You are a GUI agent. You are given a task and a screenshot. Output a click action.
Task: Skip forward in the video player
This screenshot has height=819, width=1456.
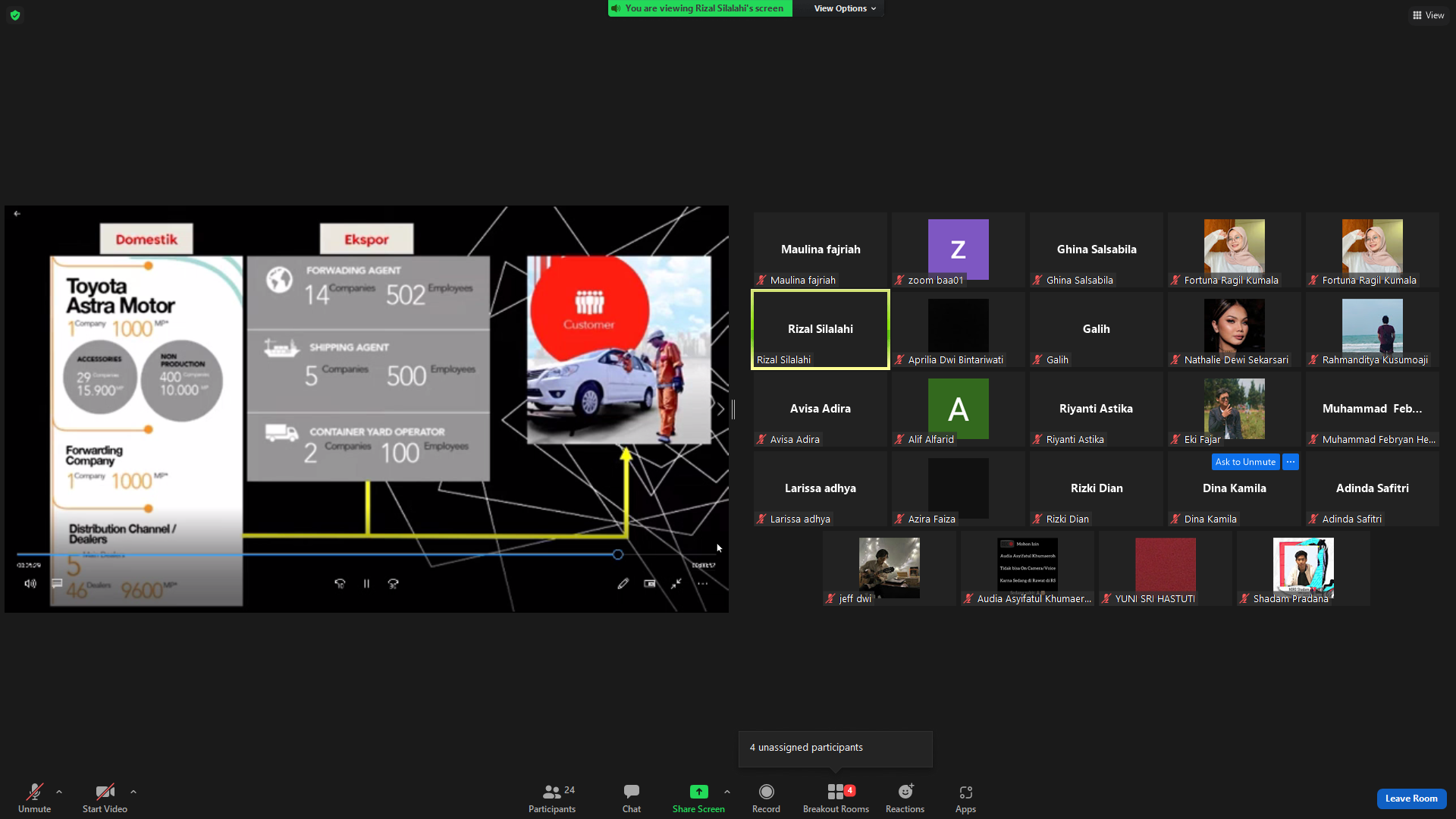coord(393,583)
